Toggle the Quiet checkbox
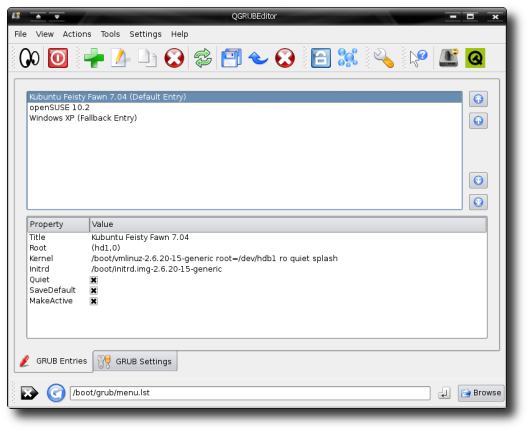530x432 pixels. [94, 280]
